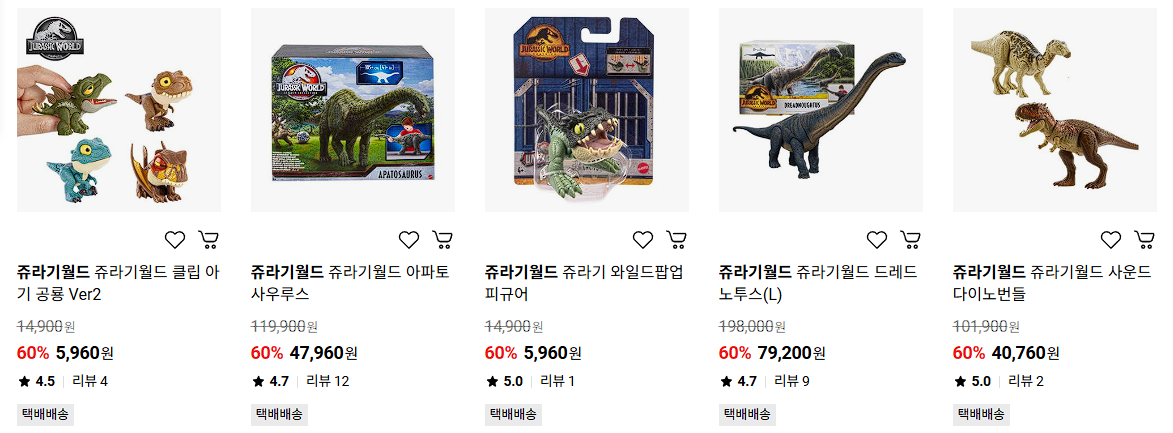Wishlist the 와일드팝업 피규어 item
This screenshot has width=1173, height=433.
pyautogui.click(x=643, y=239)
